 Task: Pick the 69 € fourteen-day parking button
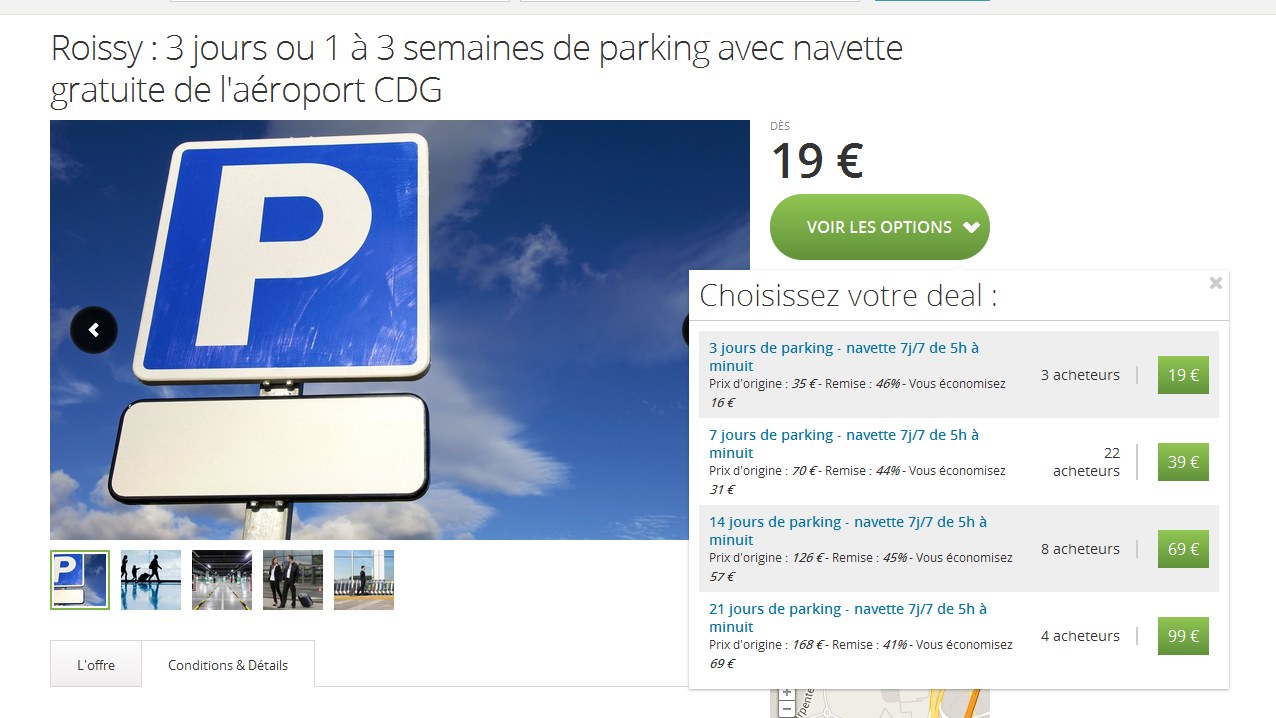tap(1183, 549)
